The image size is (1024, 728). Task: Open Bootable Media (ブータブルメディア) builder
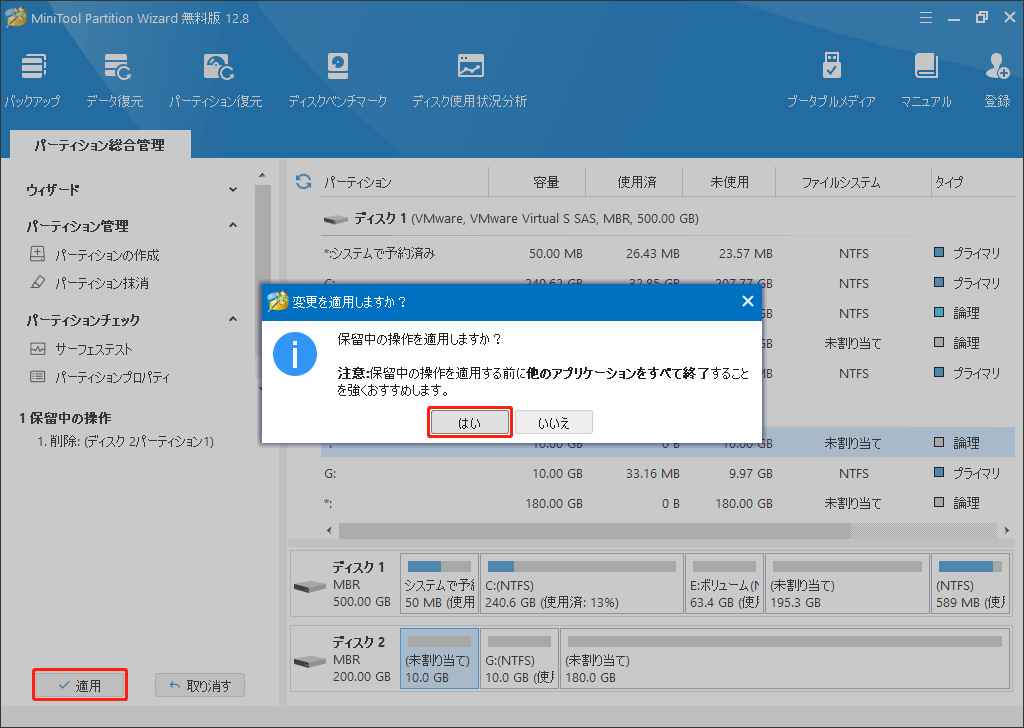(x=831, y=80)
